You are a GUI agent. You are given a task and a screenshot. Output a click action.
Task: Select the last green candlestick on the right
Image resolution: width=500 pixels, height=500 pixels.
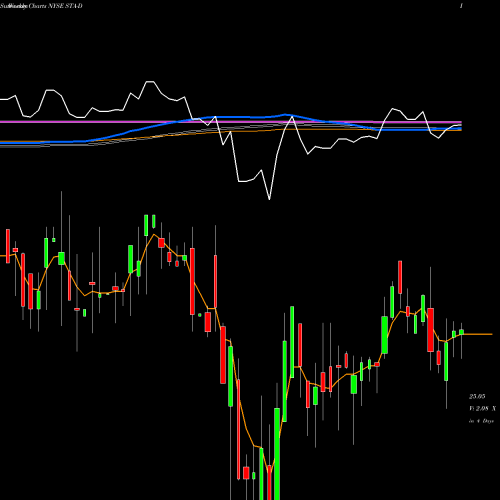(x=461, y=332)
